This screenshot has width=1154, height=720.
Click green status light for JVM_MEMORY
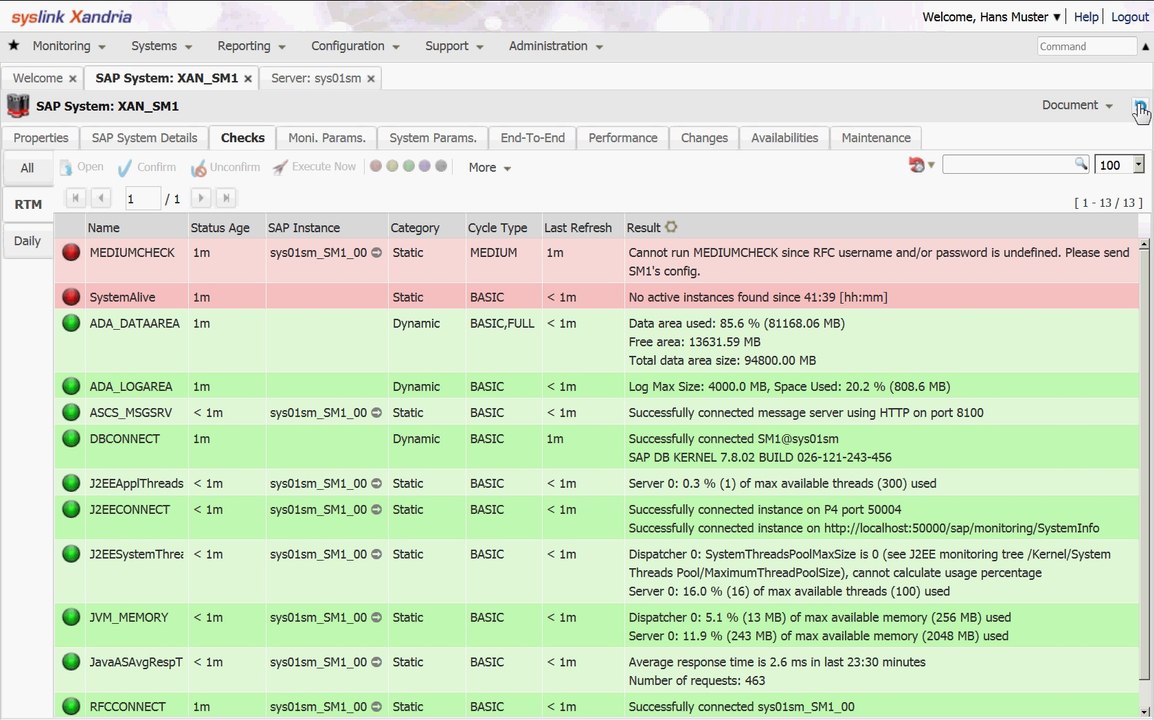coord(71,617)
